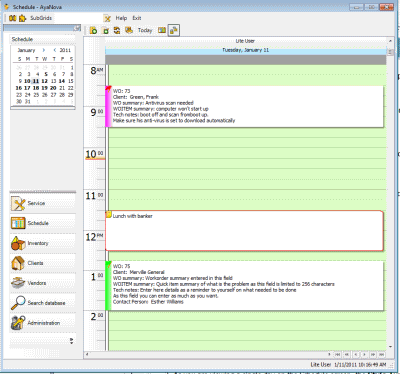The height and width of the screenshot is (374, 400).
Task: Advance the mini calendar month with right arrow
Action: [x=44, y=50]
